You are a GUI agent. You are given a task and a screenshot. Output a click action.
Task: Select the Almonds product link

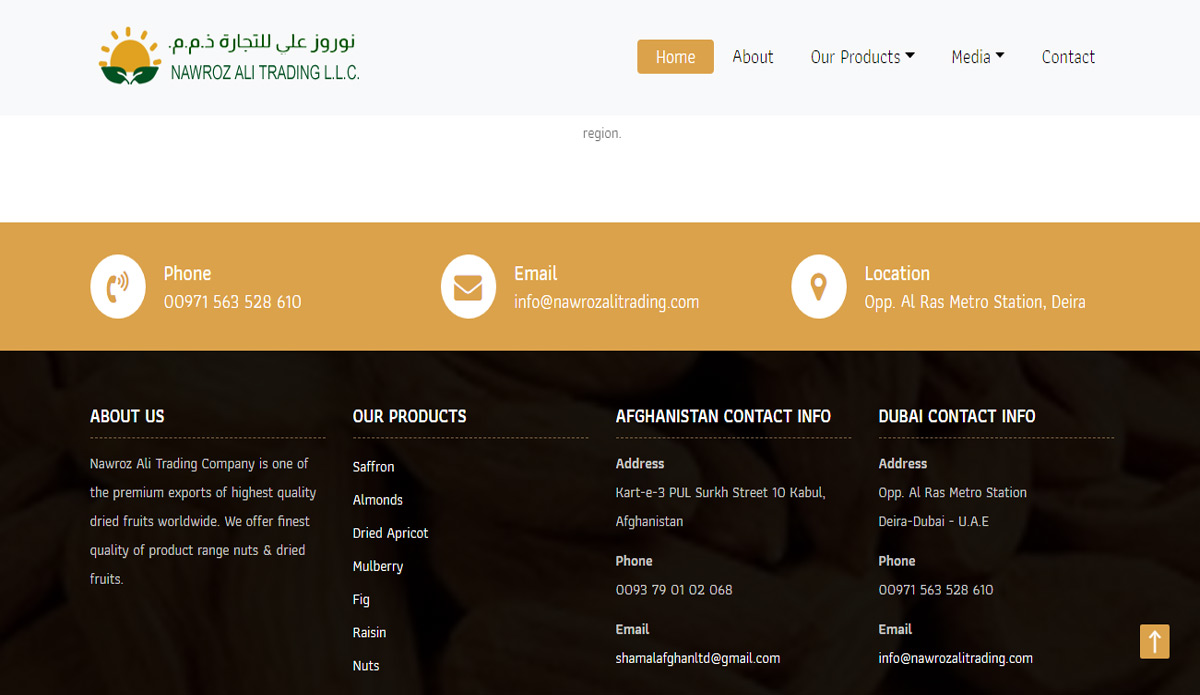click(377, 500)
